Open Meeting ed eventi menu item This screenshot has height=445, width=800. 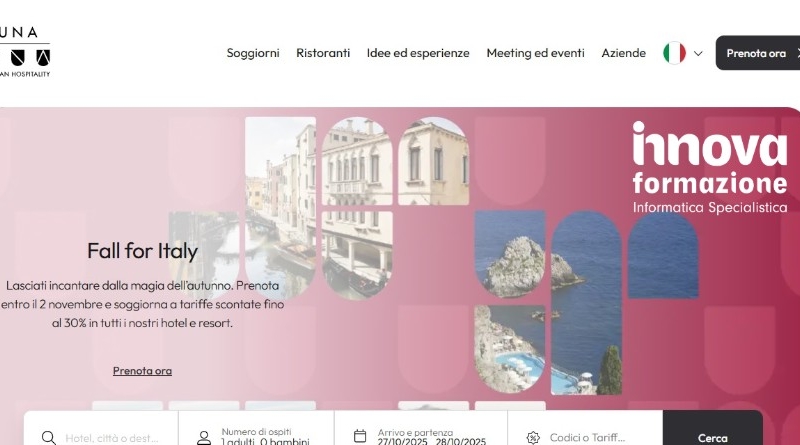tap(535, 53)
